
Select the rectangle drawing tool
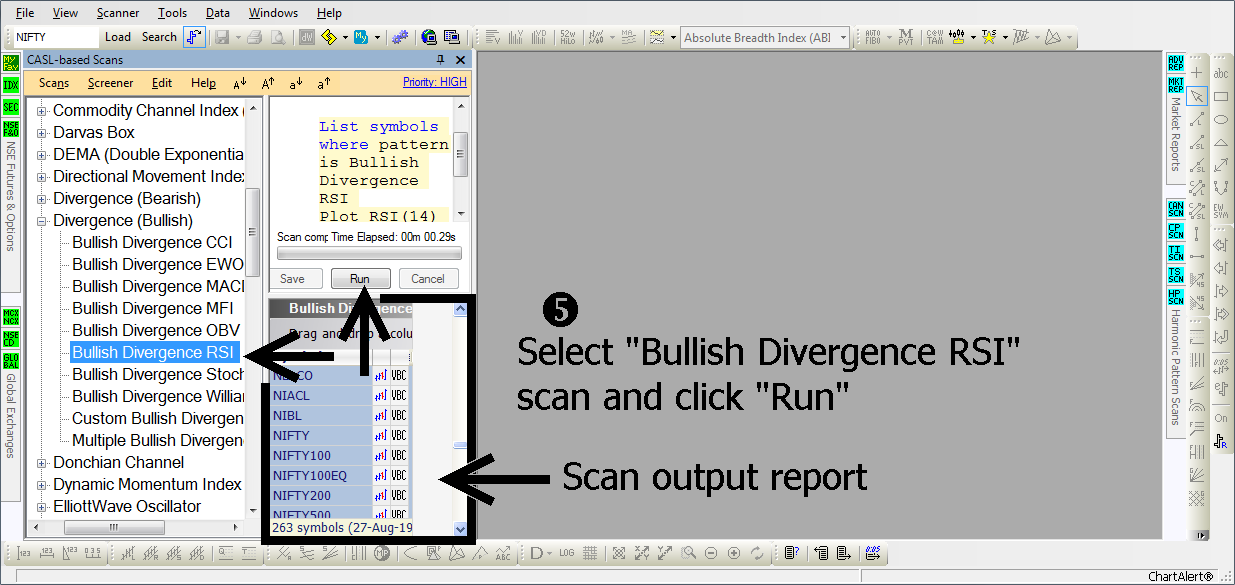pyautogui.click(x=1221, y=97)
